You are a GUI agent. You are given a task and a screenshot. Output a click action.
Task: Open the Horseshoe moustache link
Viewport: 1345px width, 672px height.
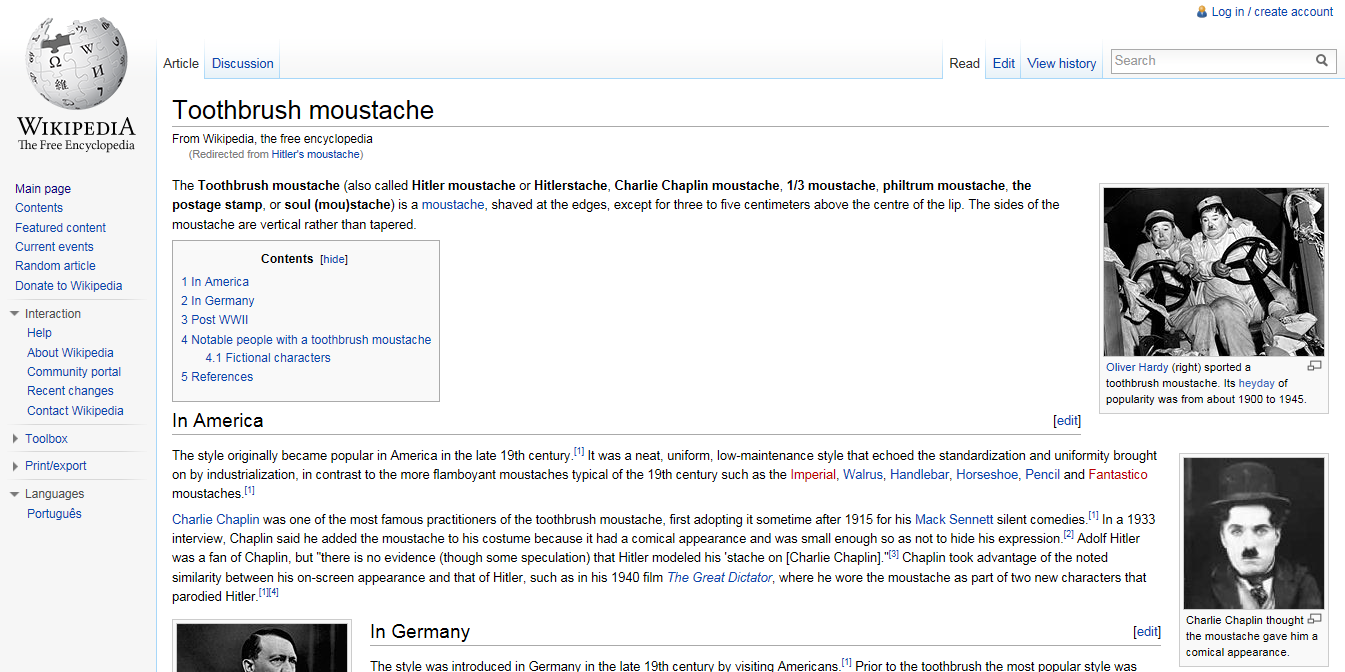987,475
